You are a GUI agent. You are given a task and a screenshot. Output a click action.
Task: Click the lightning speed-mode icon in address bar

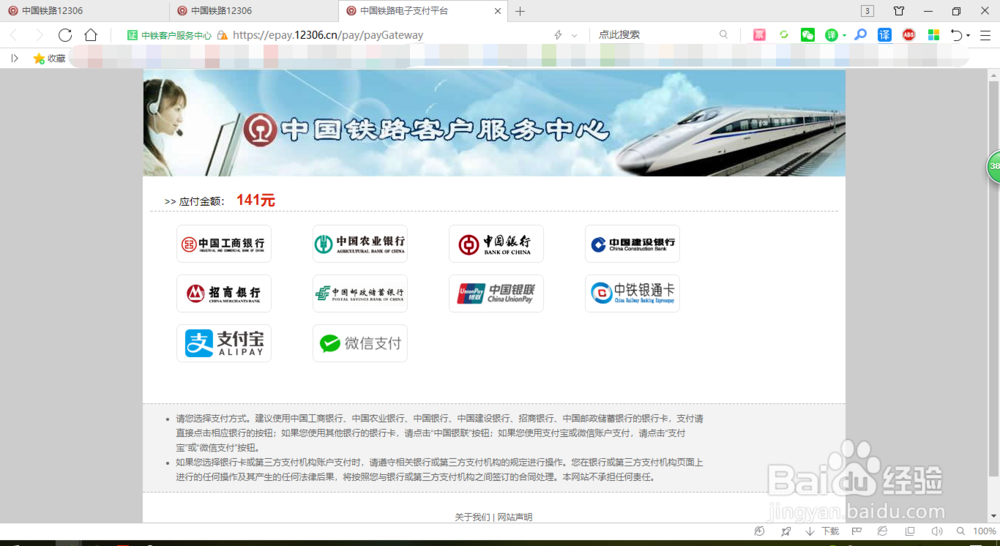coord(559,35)
